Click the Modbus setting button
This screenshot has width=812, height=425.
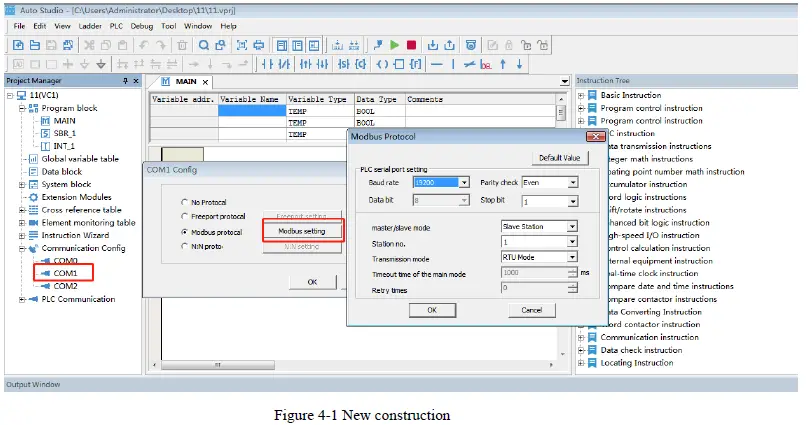coord(301,231)
